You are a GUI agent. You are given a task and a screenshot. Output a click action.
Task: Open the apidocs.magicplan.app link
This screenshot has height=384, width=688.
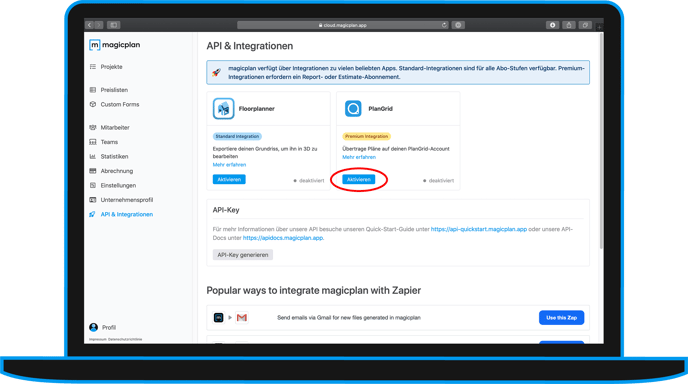283,238
